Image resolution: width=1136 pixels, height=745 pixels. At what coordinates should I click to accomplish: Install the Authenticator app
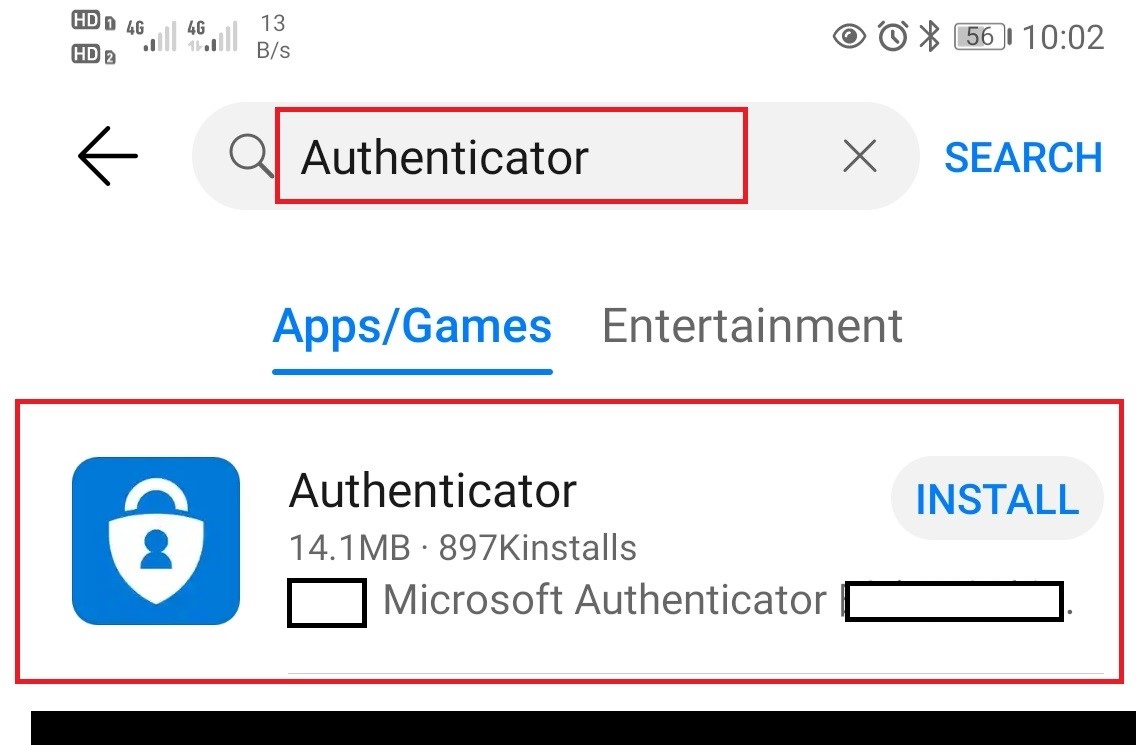[997, 499]
